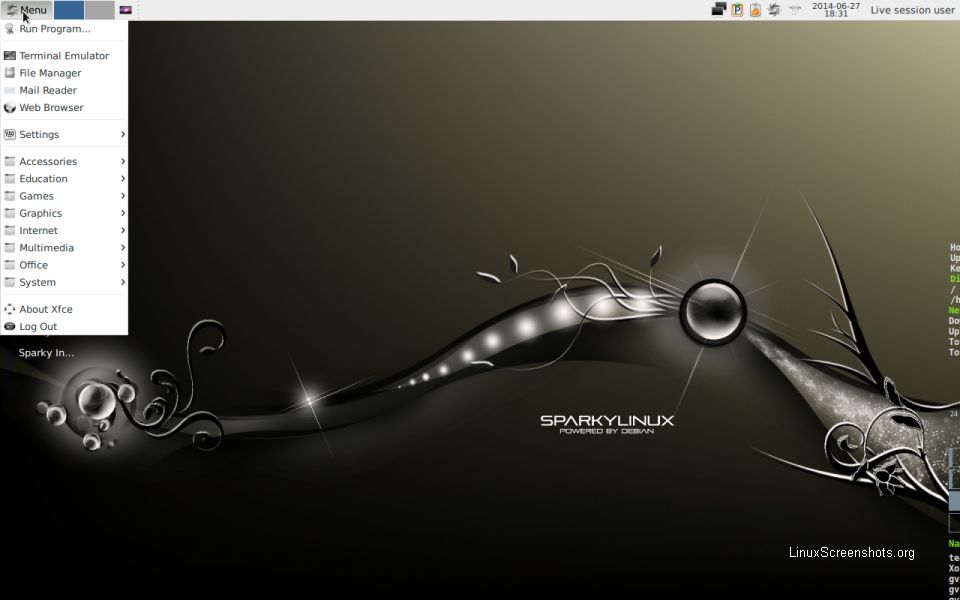The width and height of the screenshot is (960, 600).
Task: Open the System submenu
Action: tap(64, 282)
